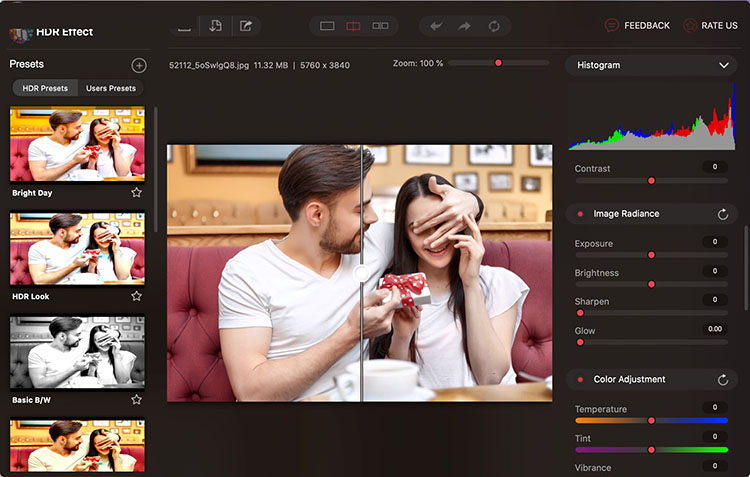The image size is (750, 477).
Task: Reset the Image Radiance section
Action: coord(723,214)
